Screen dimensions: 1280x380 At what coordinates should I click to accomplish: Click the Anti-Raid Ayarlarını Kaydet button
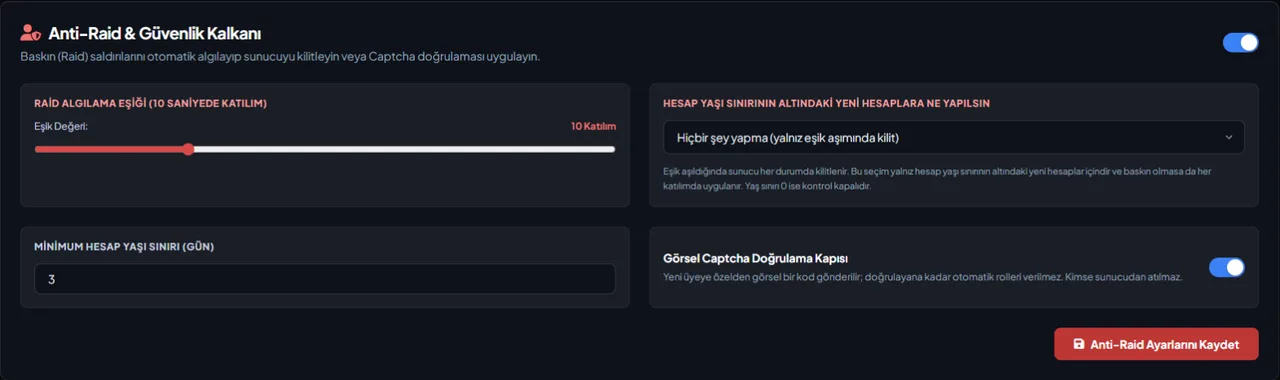tap(1156, 344)
